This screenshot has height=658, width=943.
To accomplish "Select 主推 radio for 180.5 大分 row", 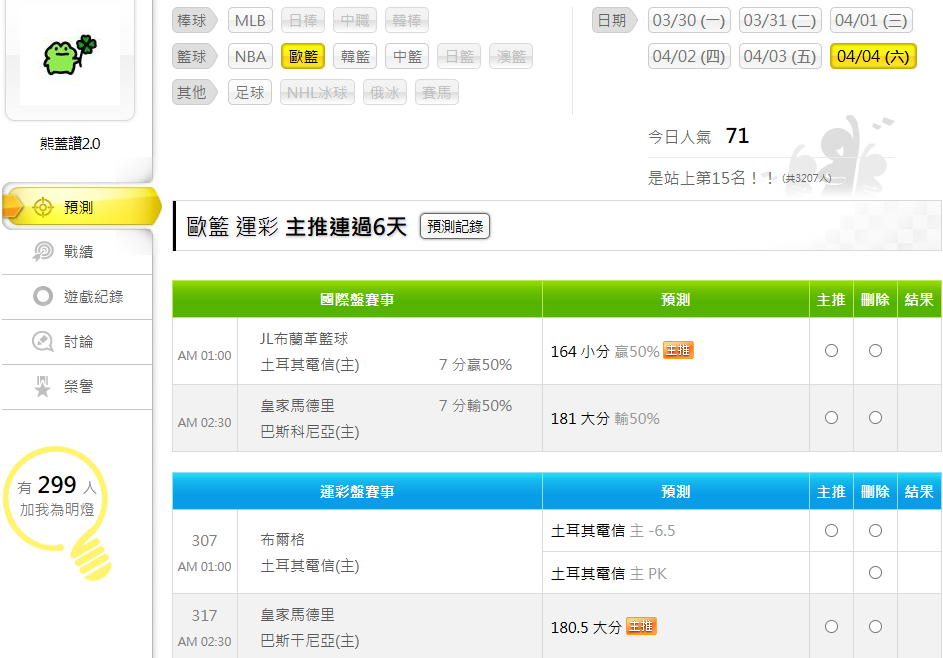I will click(831, 627).
